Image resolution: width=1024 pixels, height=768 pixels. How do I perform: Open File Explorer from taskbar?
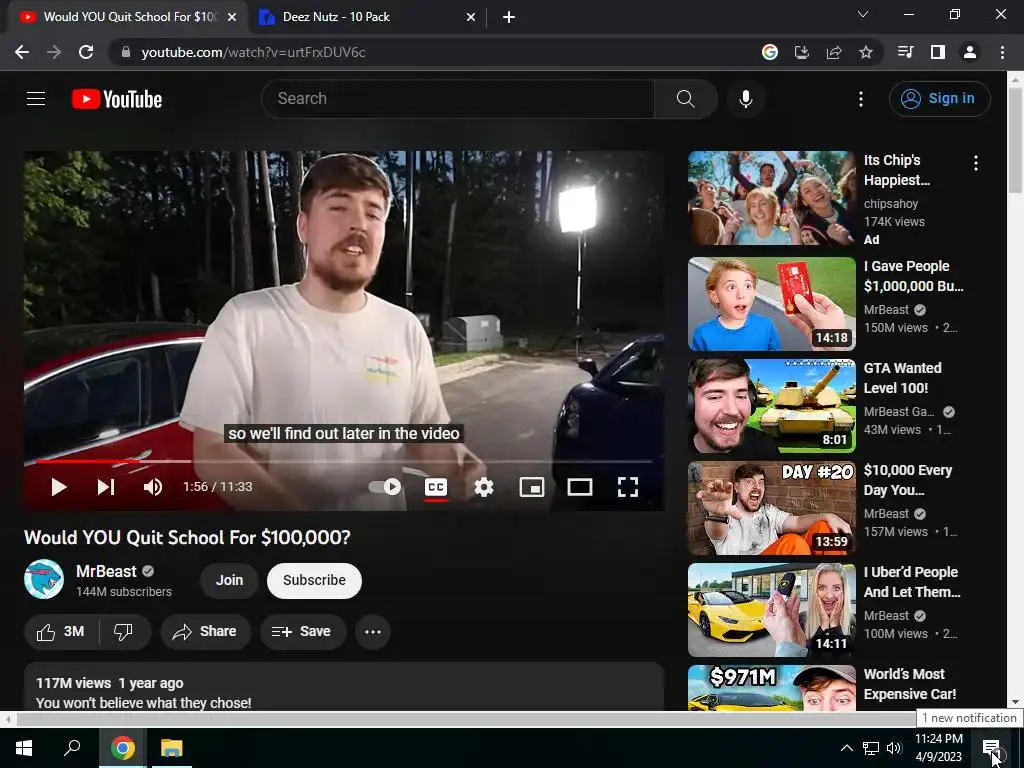coord(172,748)
